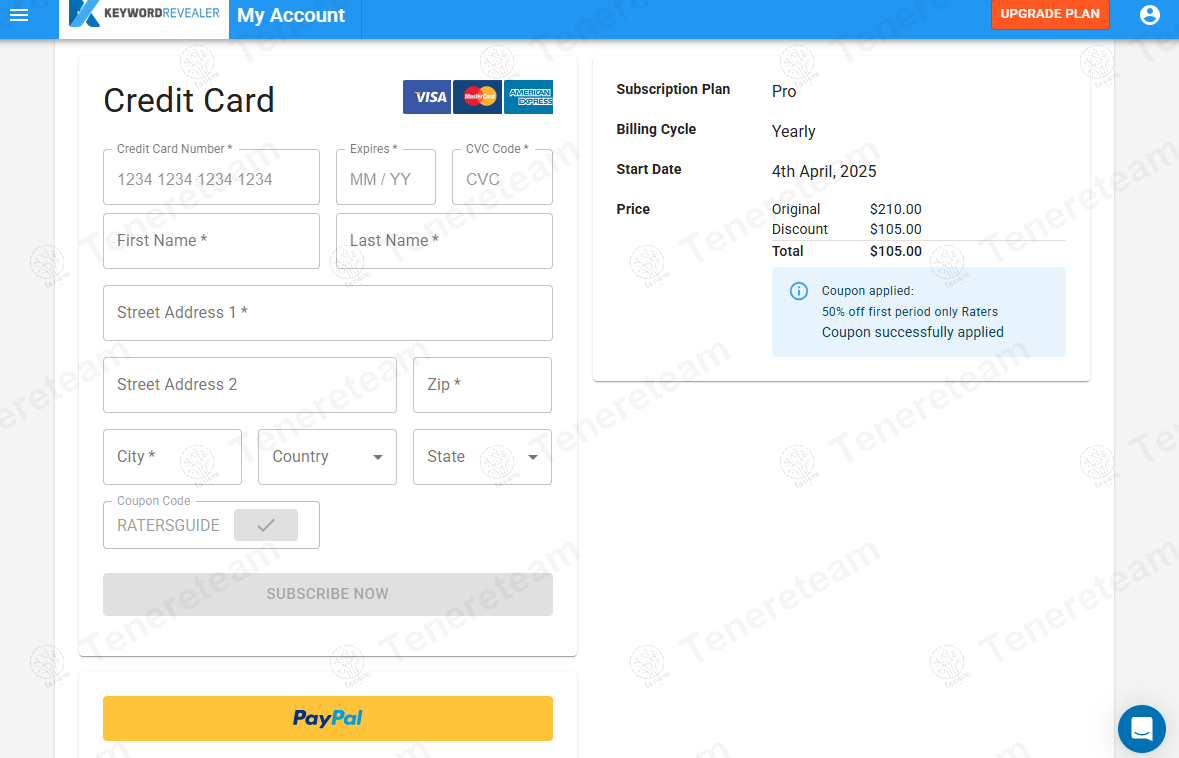Click the Billing Cycle label
The height and width of the screenshot is (758, 1179).
(656, 129)
